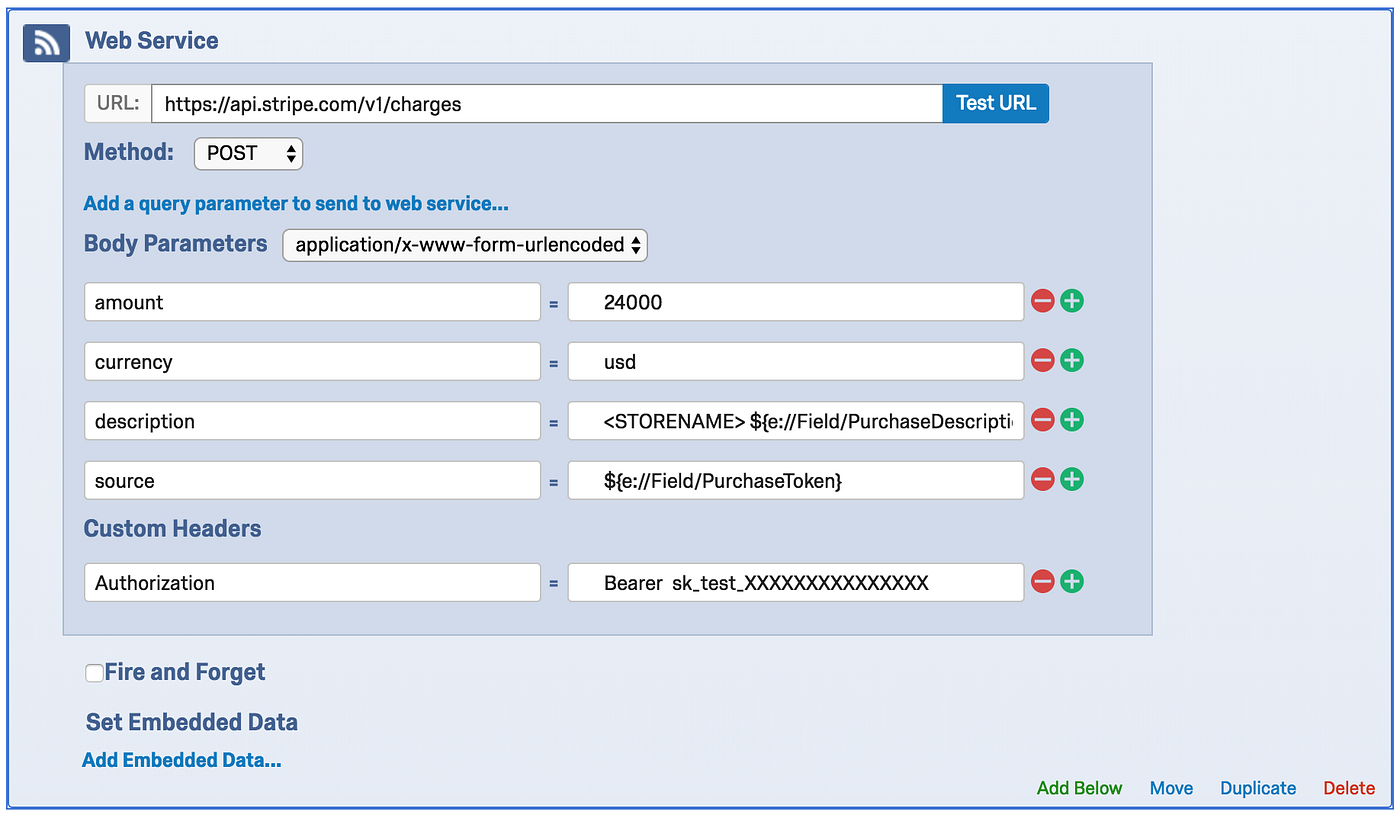Click the Custom Headers heading
The width and height of the screenshot is (1400, 814).
(x=172, y=529)
